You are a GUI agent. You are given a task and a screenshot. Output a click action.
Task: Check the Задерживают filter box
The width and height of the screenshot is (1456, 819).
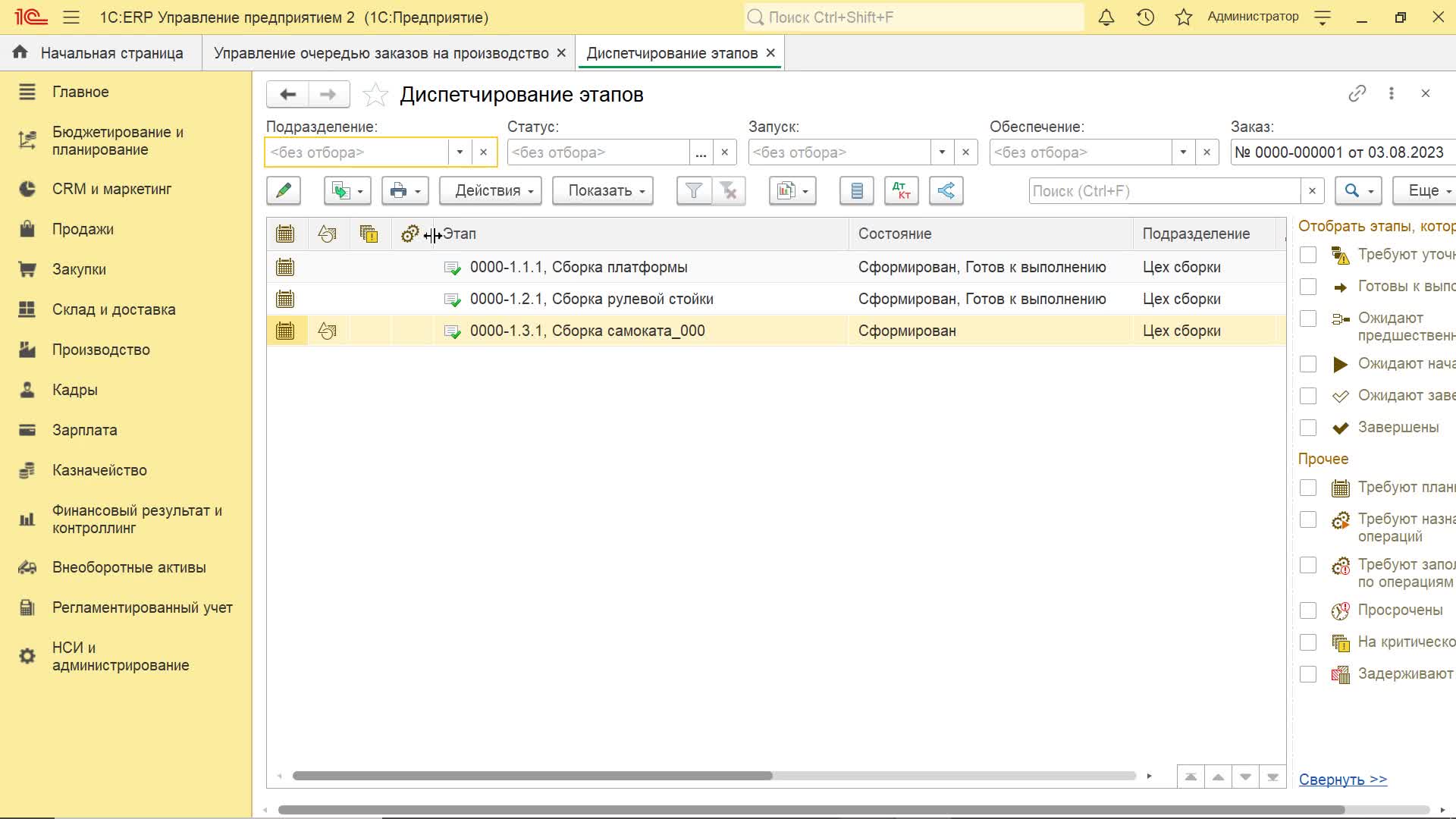click(1308, 674)
